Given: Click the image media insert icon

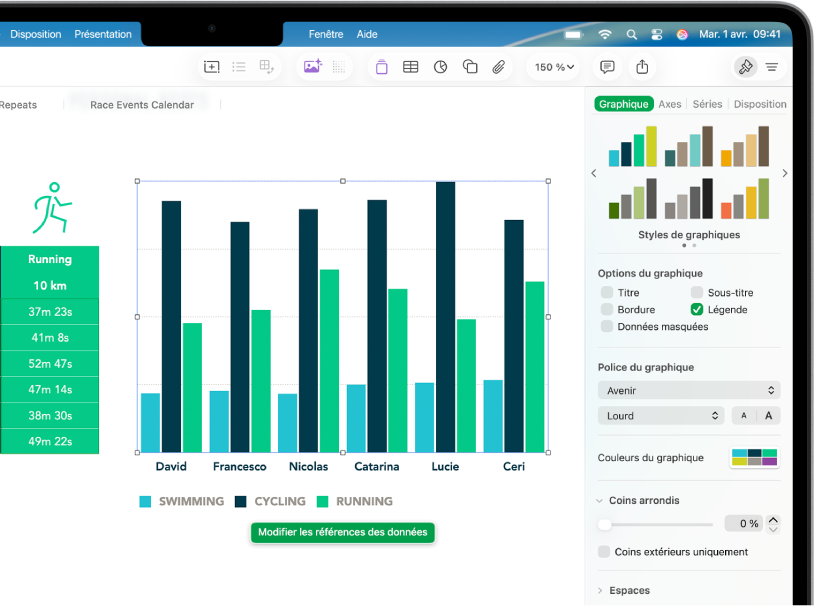Looking at the screenshot, I should click(312, 67).
